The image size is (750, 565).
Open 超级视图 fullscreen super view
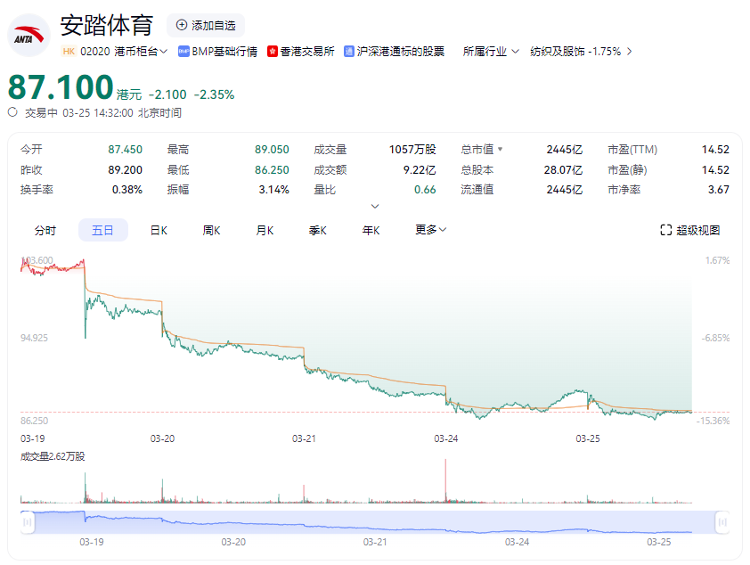[x=690, y=230]
